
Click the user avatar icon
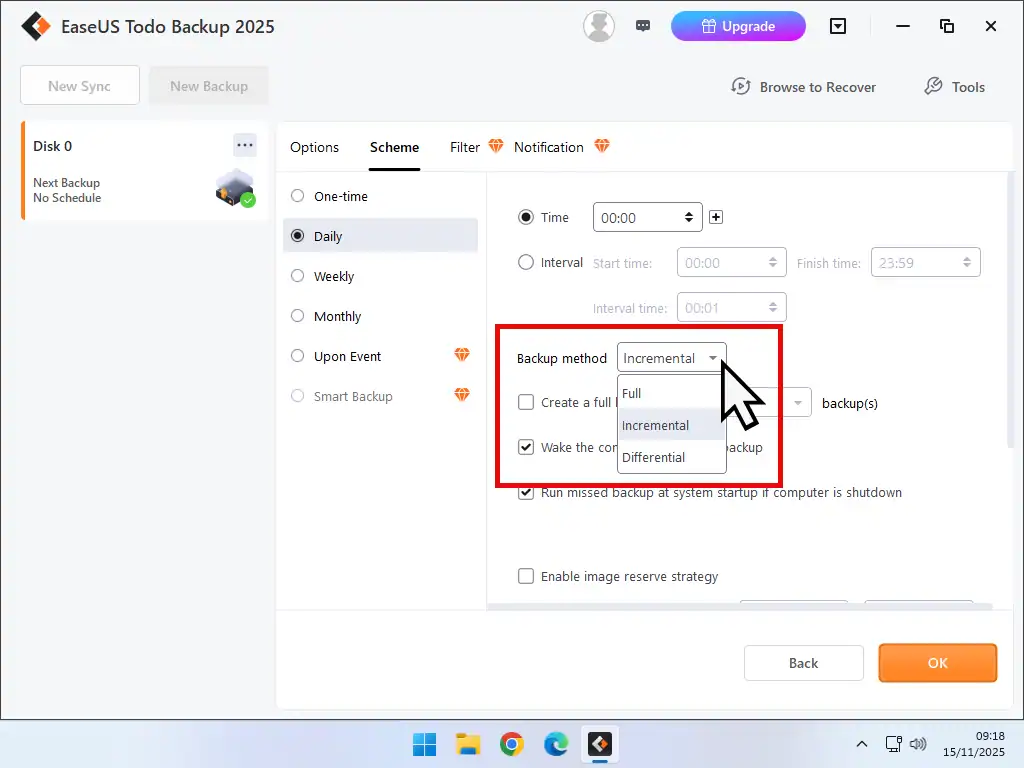coord(598,26)
